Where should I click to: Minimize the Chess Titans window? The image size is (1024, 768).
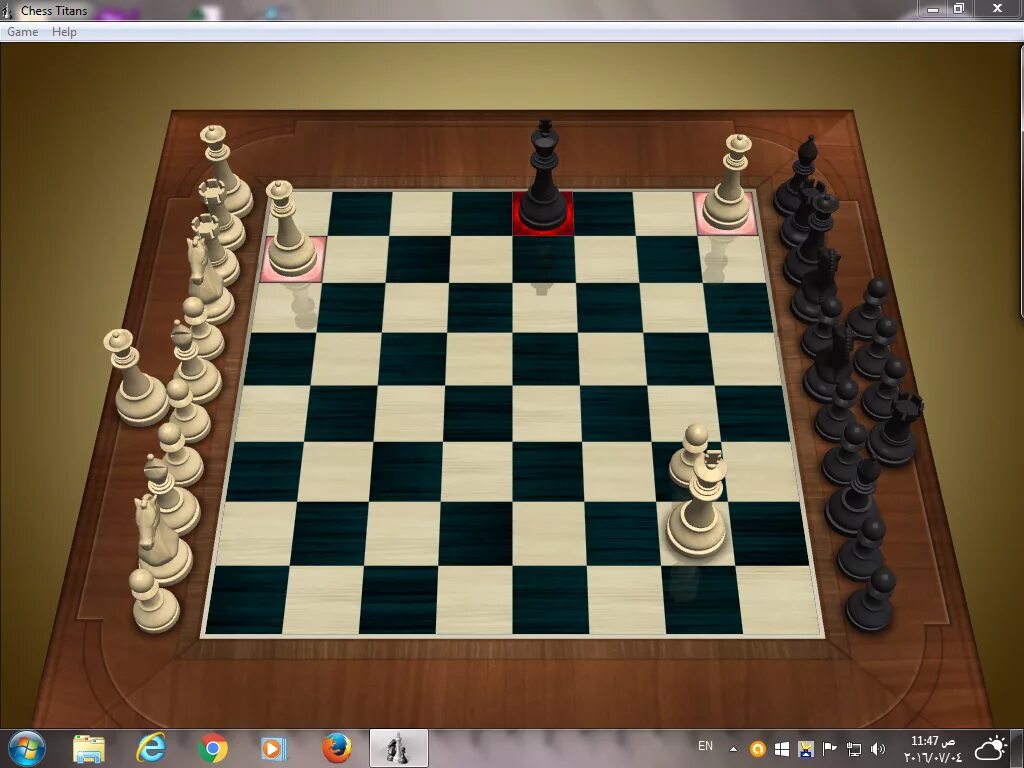933,8
